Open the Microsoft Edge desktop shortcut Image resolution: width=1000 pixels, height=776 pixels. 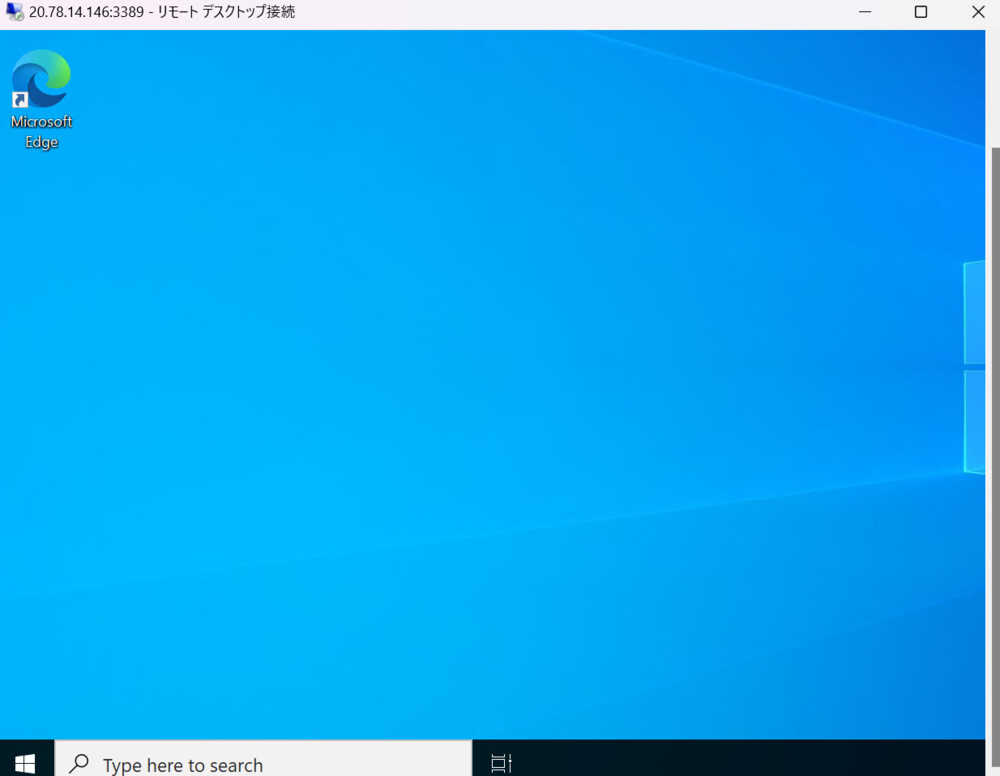[41, 99]
